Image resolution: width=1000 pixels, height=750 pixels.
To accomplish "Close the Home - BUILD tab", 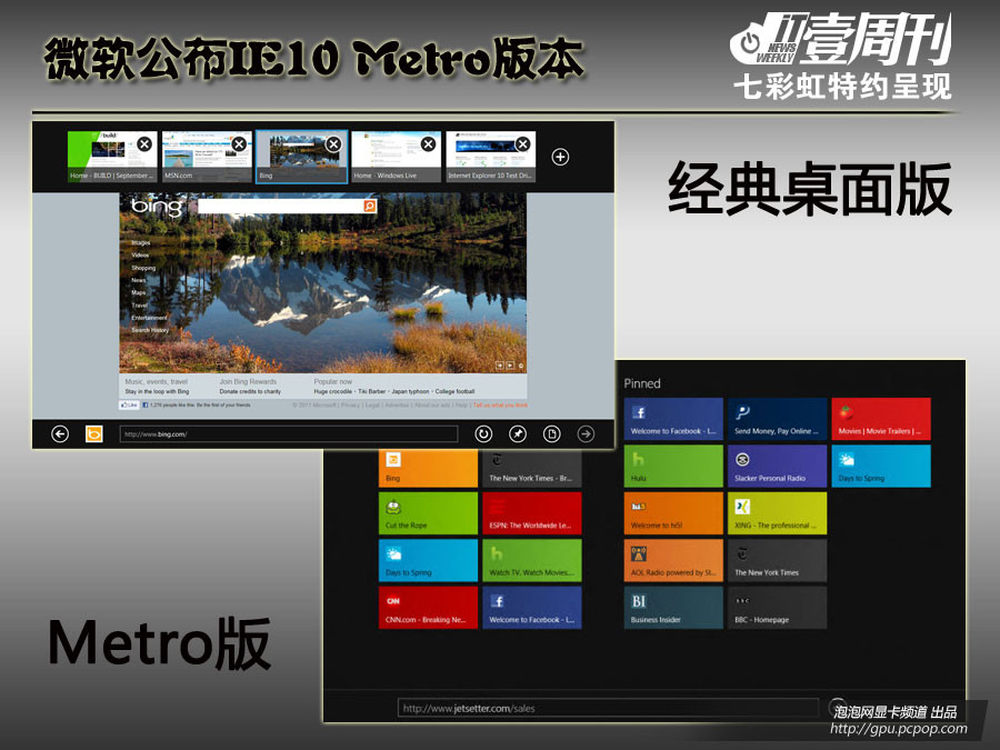I will pyautogui.click(x=145, y=144).
